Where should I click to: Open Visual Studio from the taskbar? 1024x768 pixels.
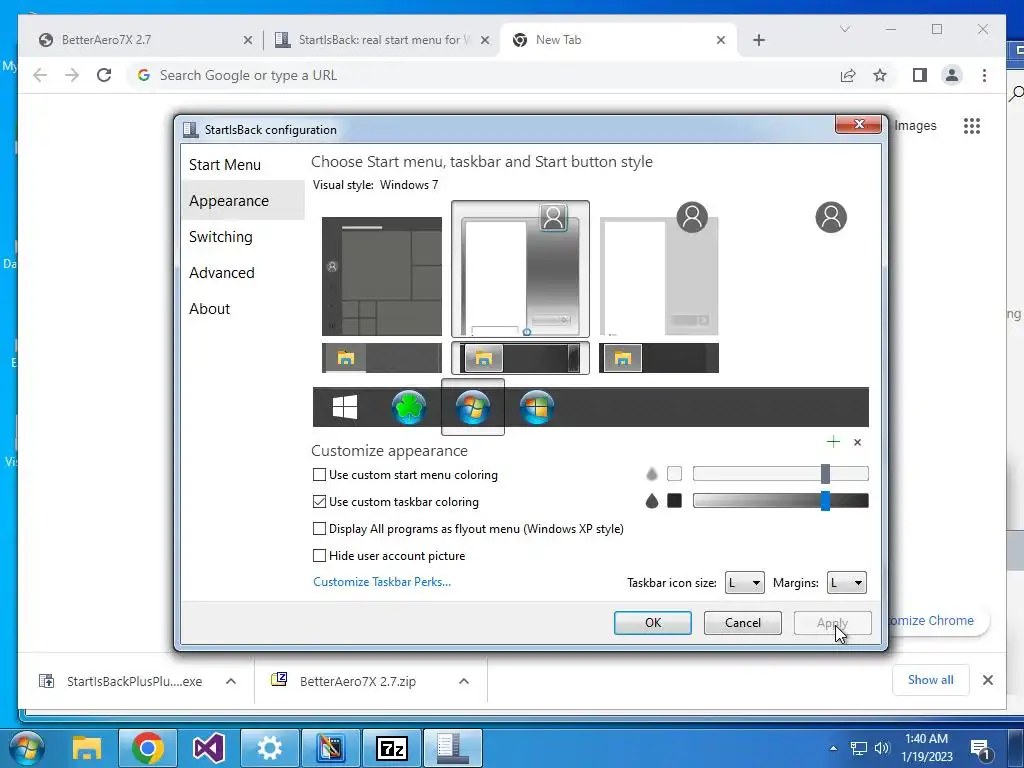(208, 748)
